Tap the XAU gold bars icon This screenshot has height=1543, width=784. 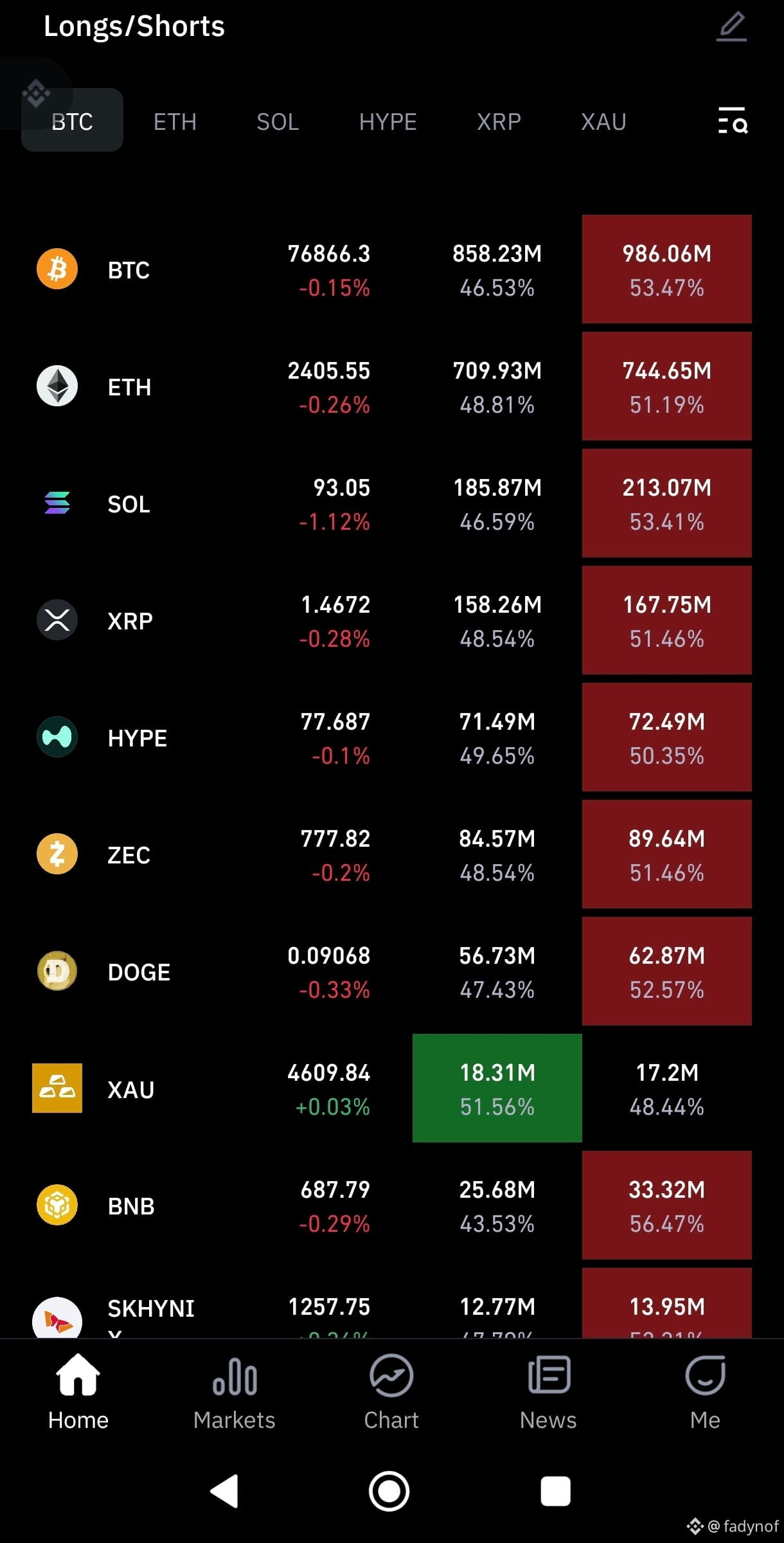point(57,1088)
